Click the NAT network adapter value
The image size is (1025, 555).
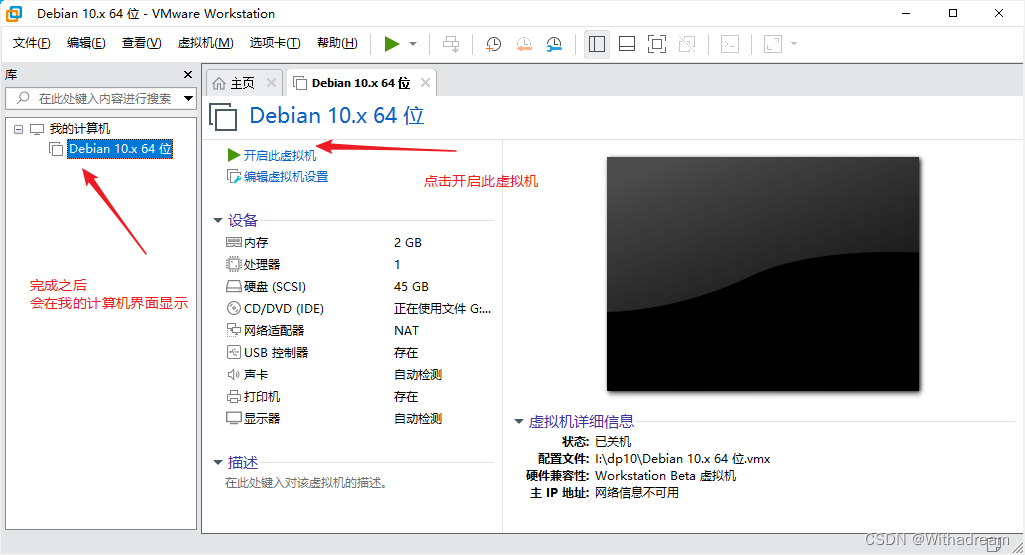(x=407, y=331)
